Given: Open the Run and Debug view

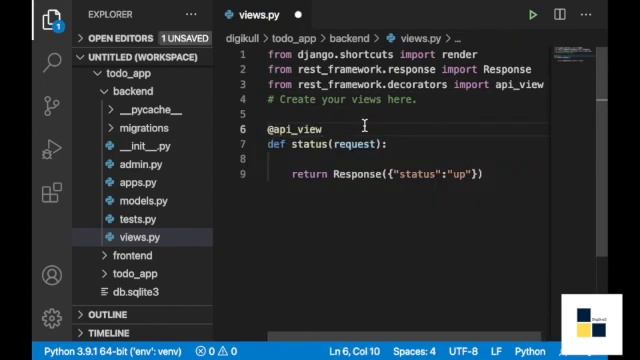Looking at the screenshot, I should point(51,149).
